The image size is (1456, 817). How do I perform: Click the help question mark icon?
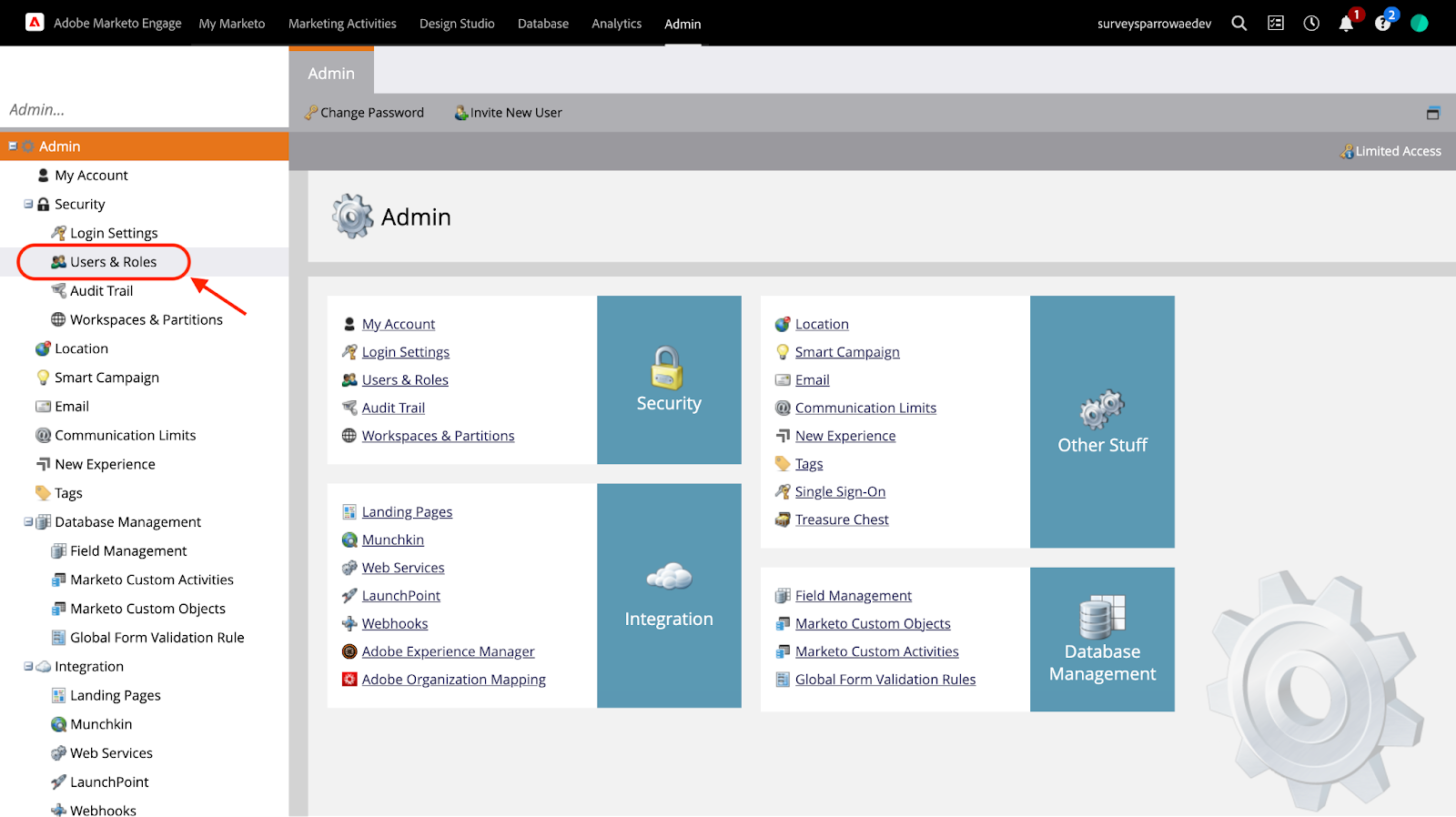click(x=1382, y=24)
